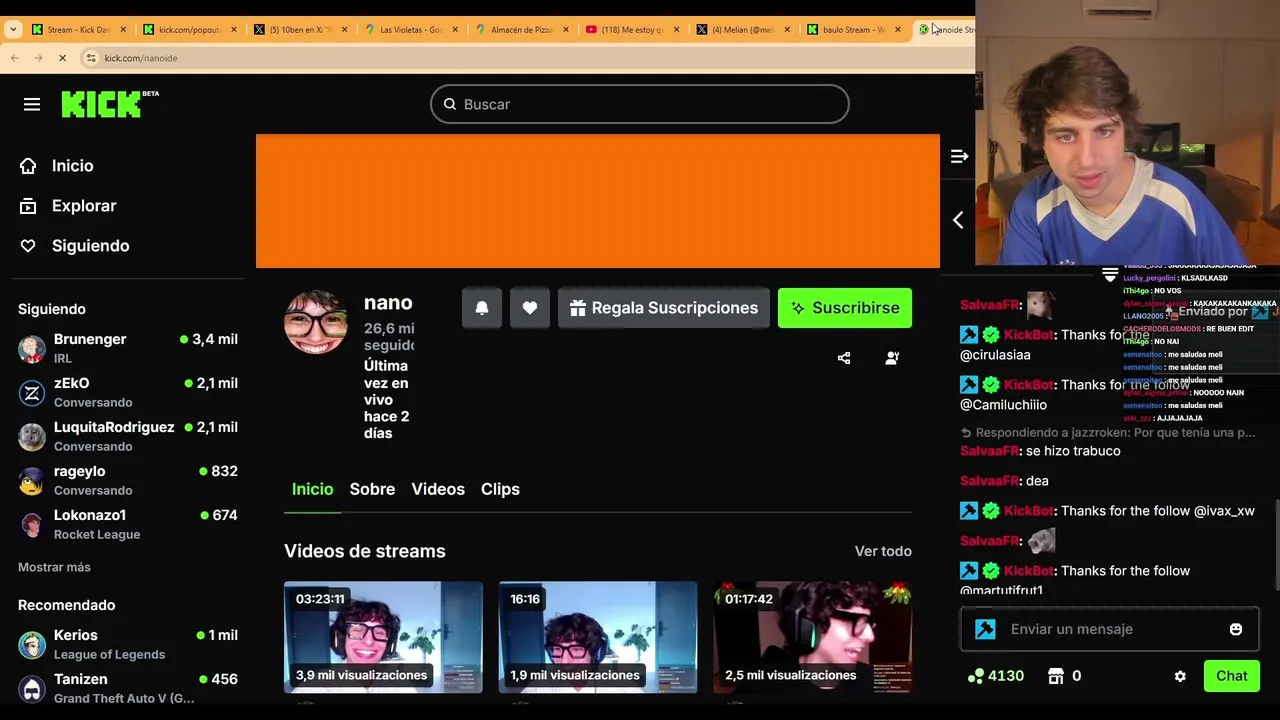Collapse chat with the lines-arrow icon
Screen dimensions: 1280x720
coord(959,156)
